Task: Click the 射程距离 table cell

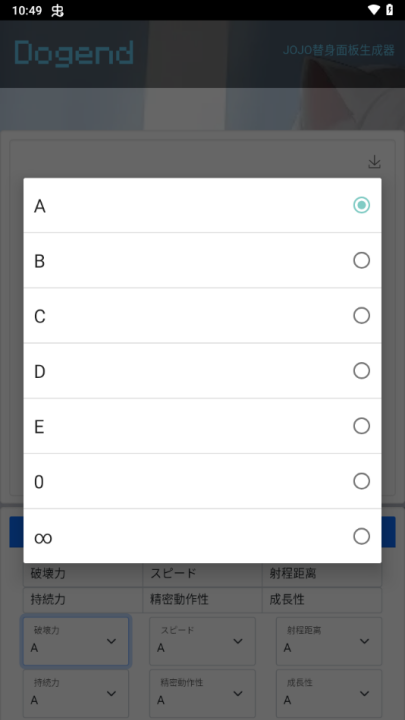Action: (x=322, y=574)
